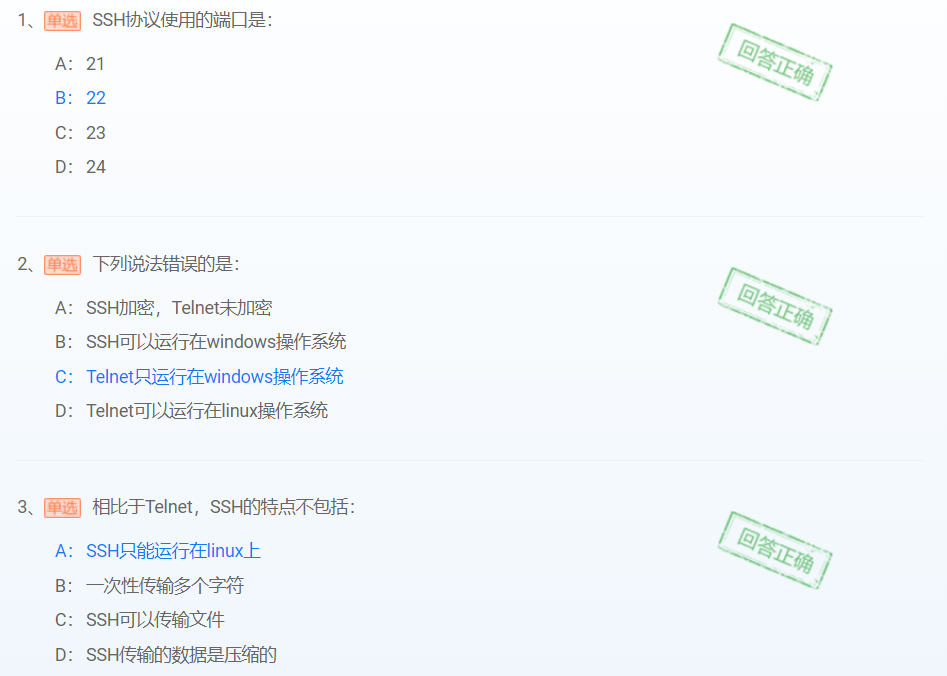Select C: SSH可以传输文件
Image resolution: width=947 pixels, height=676 pixels.
click(140, 620)
